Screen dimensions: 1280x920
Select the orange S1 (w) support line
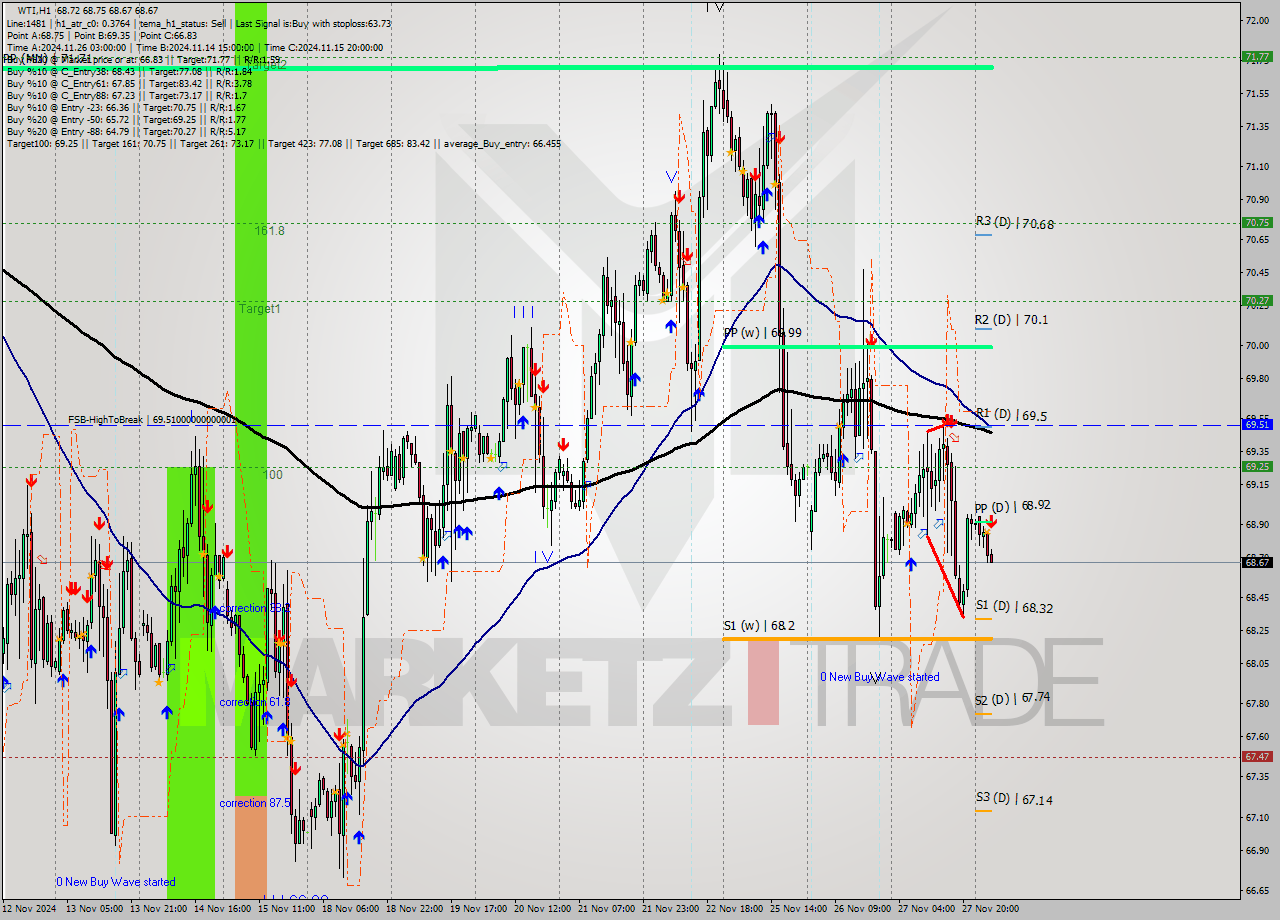coord(857,638)
